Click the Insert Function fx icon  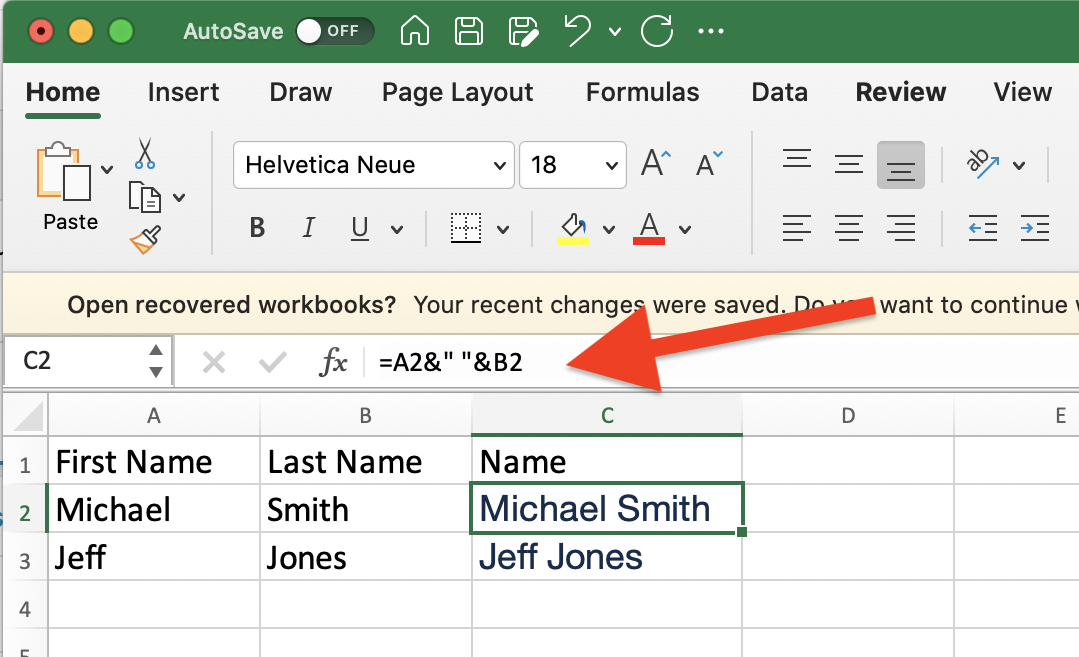coord(333,362)
